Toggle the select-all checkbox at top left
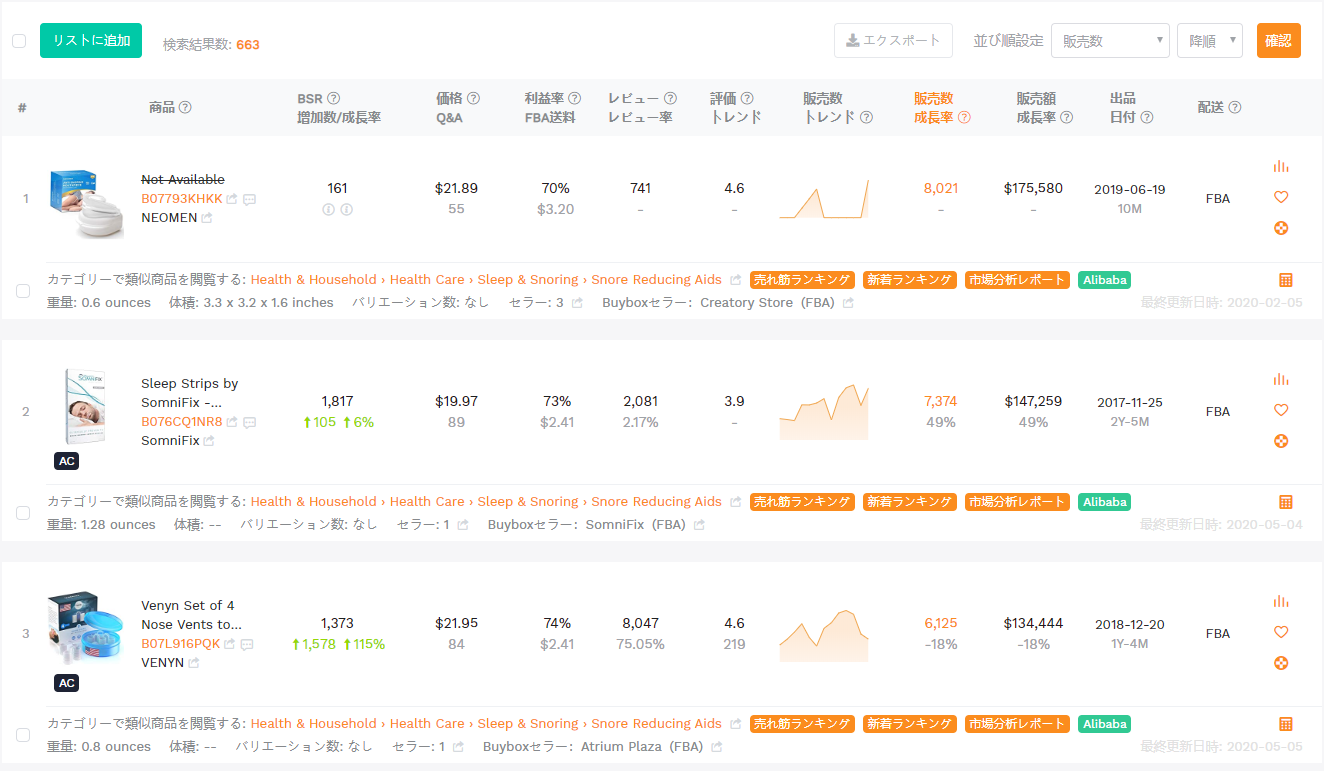The height and width of the screenshot is (771, 1324). (x=19, y=41)
